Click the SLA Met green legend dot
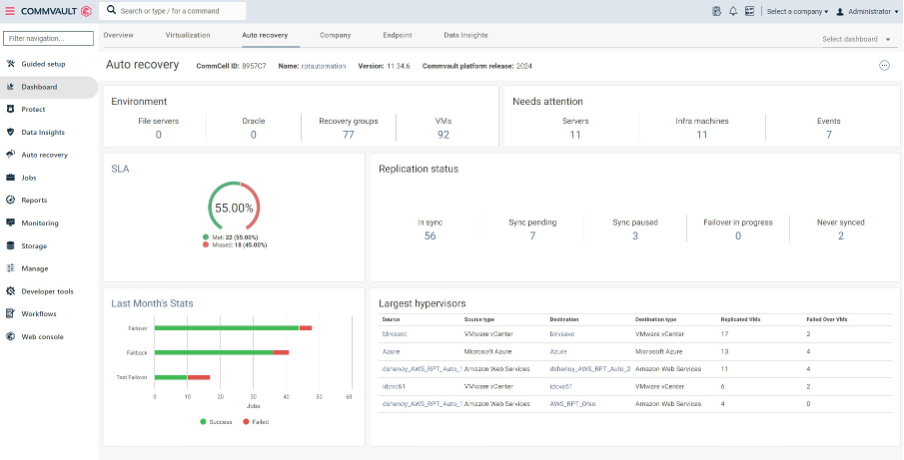 (205, 237)
